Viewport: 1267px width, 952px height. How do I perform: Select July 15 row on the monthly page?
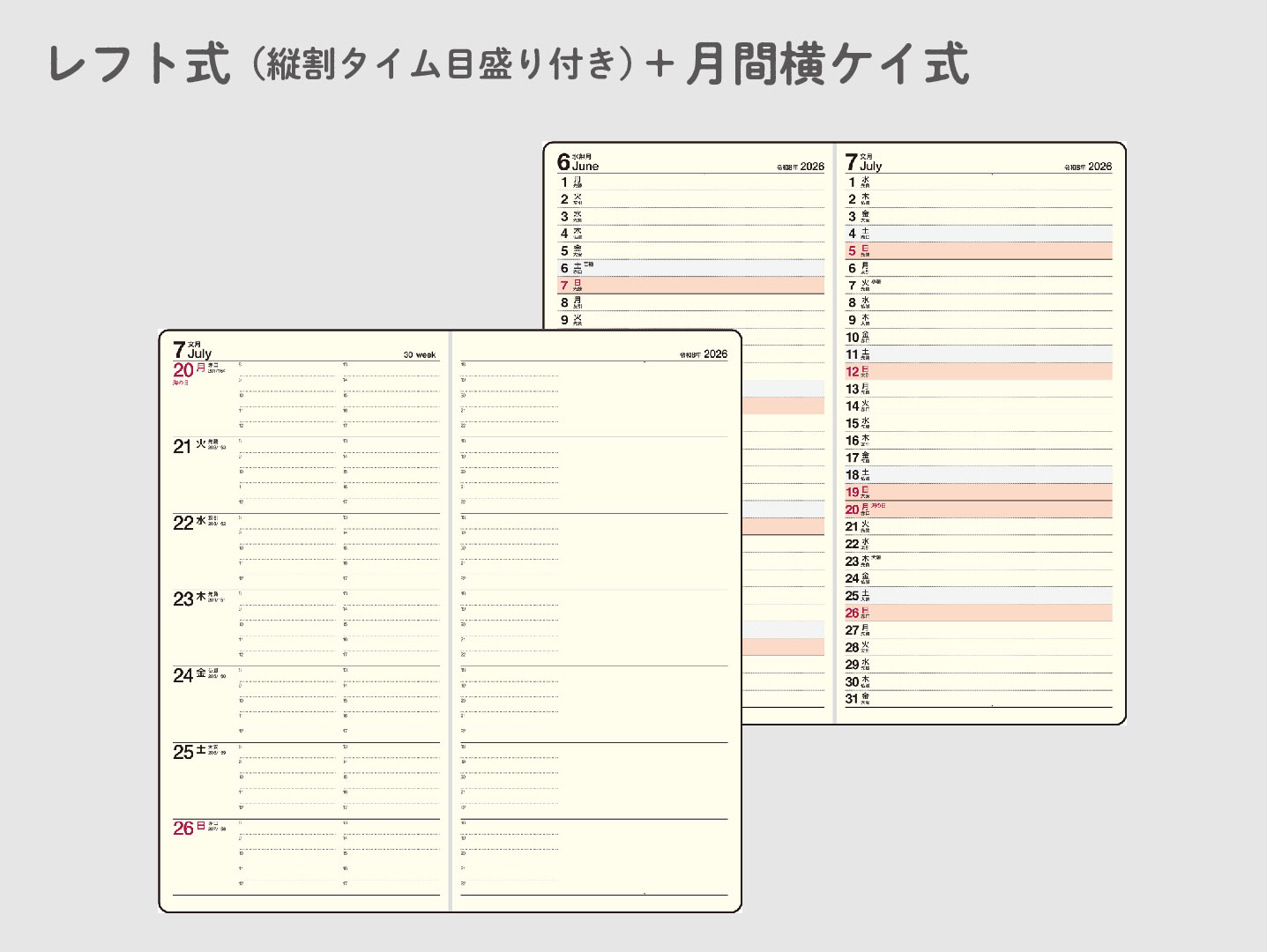point(979,423)
